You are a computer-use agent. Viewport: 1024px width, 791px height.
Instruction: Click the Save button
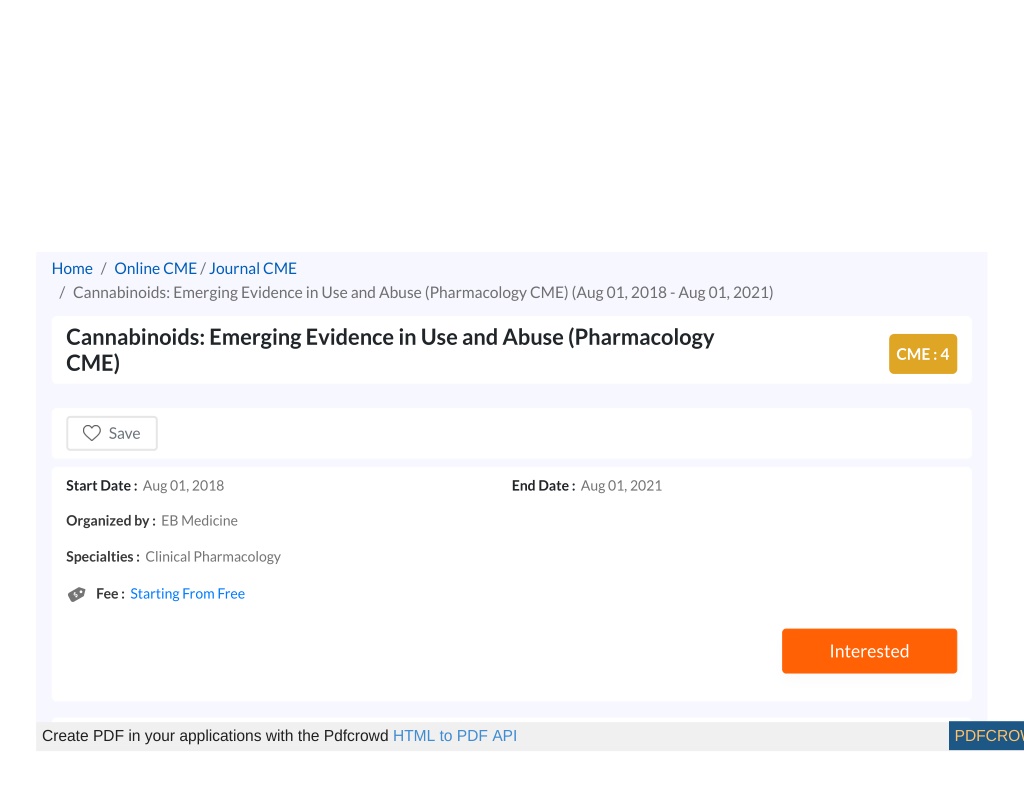click(112, 433)
